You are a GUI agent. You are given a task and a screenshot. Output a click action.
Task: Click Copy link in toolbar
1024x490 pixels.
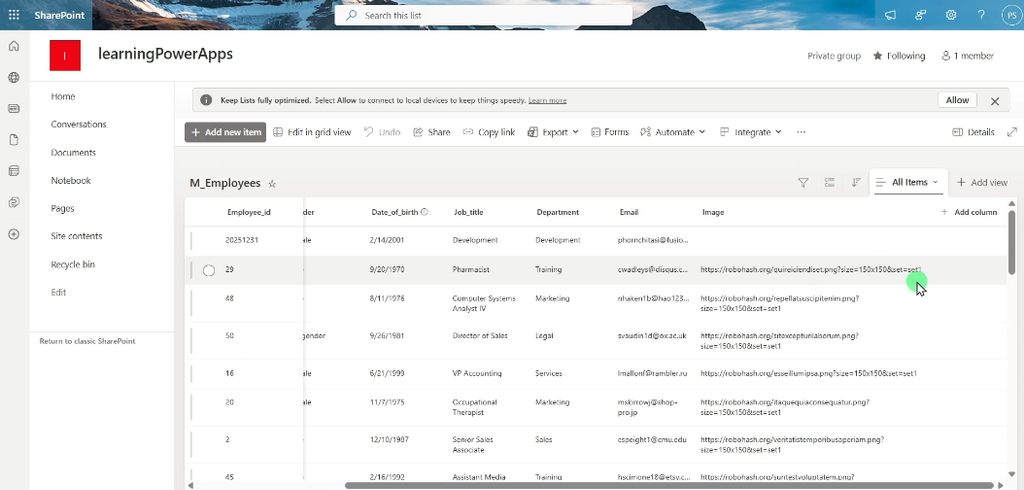pyautogui.click(x=489, y=132)
